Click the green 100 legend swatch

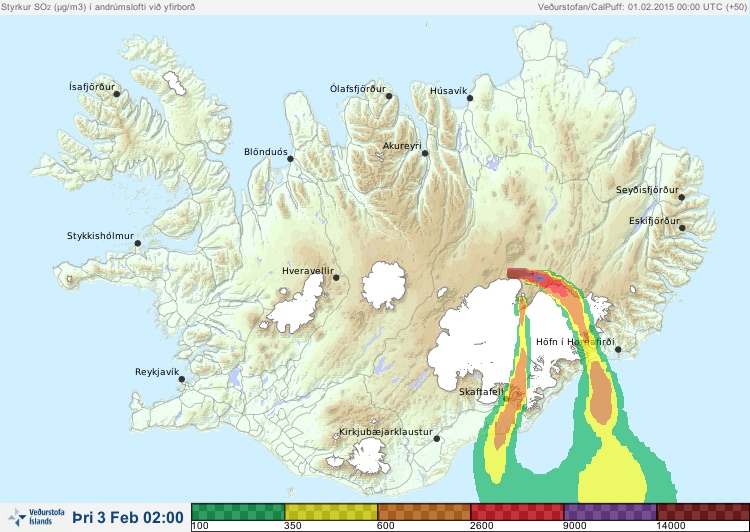click(x=238, y=511)
